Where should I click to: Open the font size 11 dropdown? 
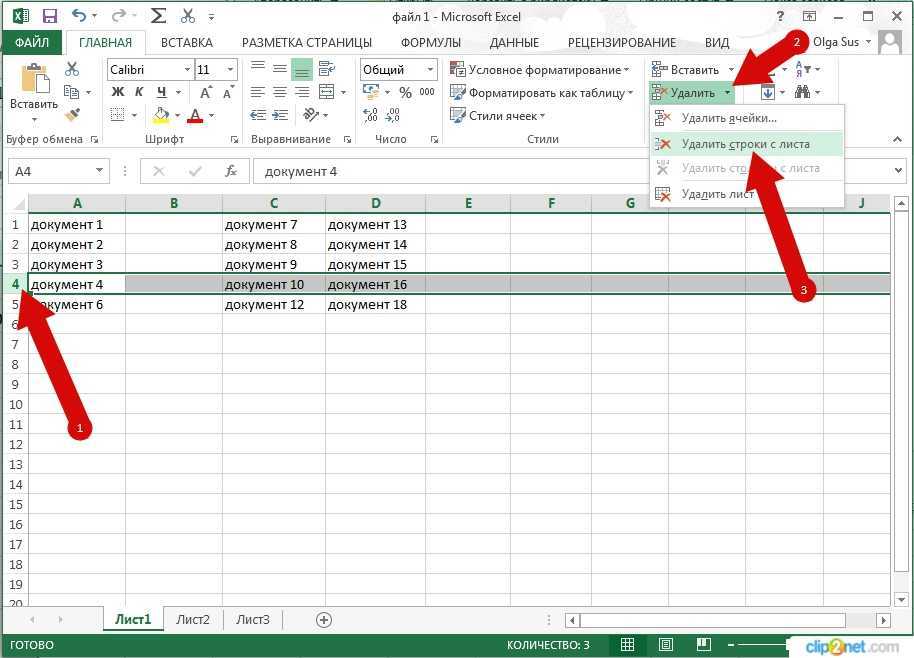(230, 69)
